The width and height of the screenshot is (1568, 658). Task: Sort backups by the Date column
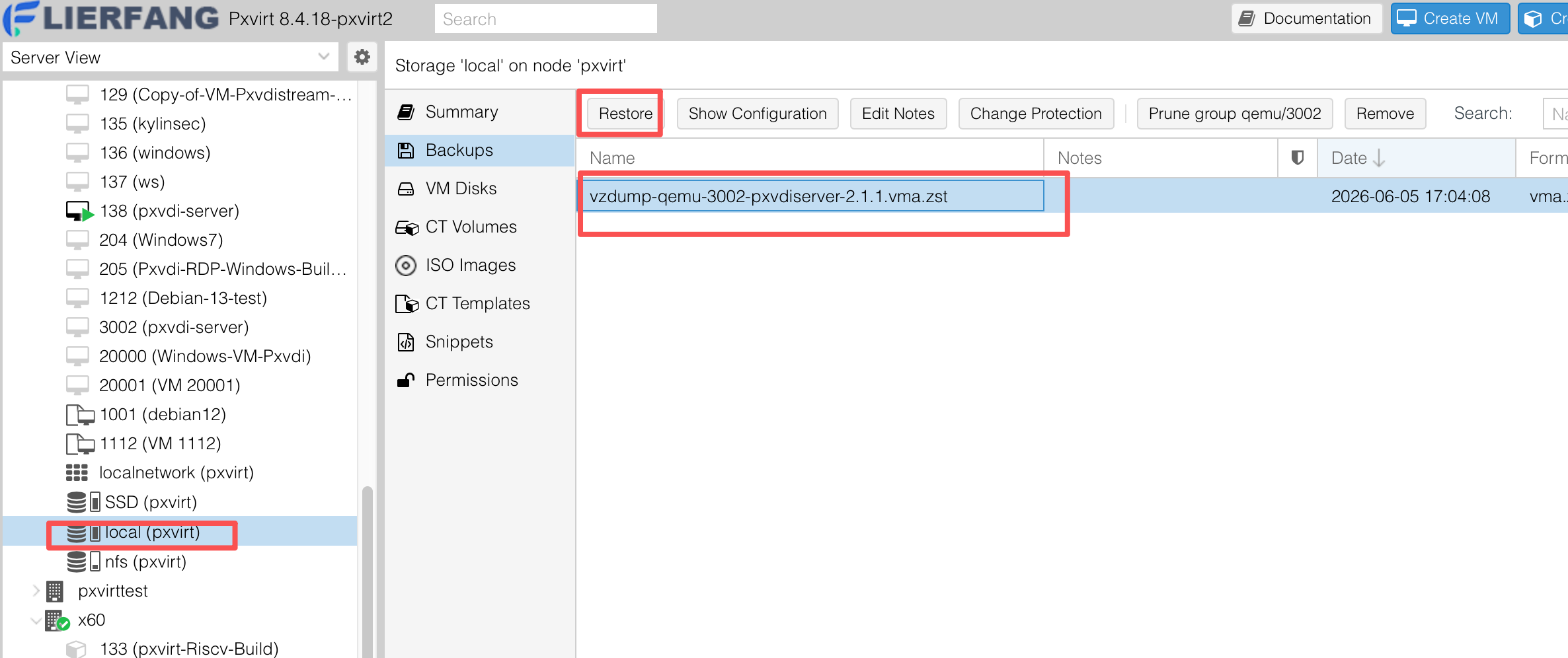1415,158
